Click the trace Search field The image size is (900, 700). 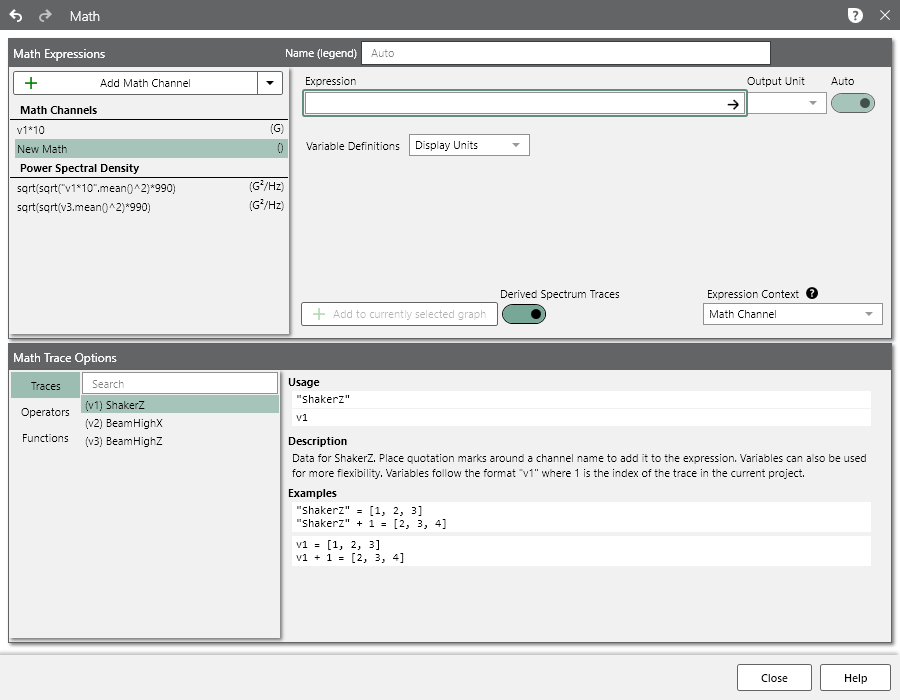click(x=180, y=384)
